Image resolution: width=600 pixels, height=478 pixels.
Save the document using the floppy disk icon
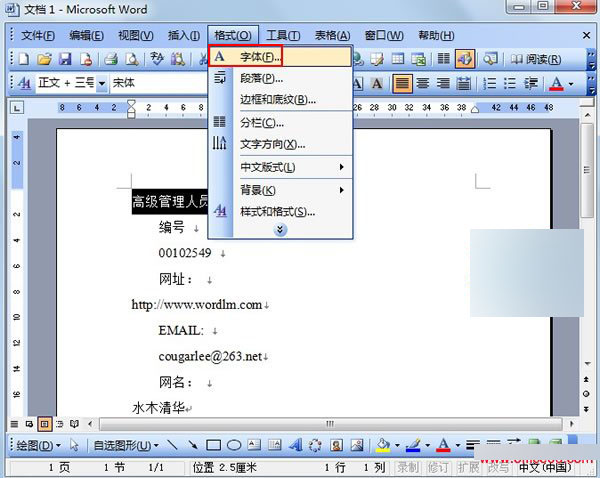tap(65, 59)
